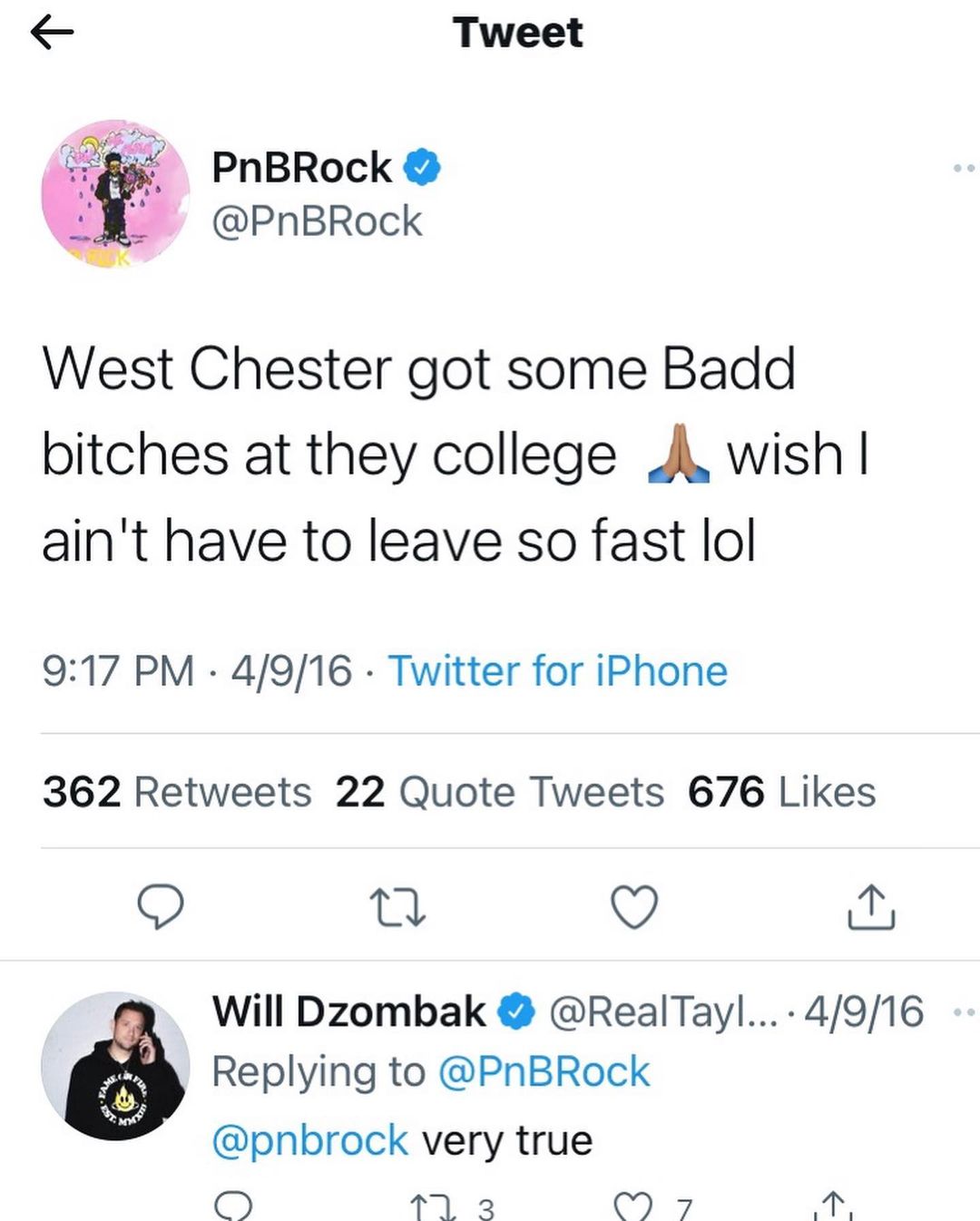Tap the @pnbrock mention in the reply
The height and width of the screenshot is (1221, 980).
pyautogui.click(x=309, y=1140)
